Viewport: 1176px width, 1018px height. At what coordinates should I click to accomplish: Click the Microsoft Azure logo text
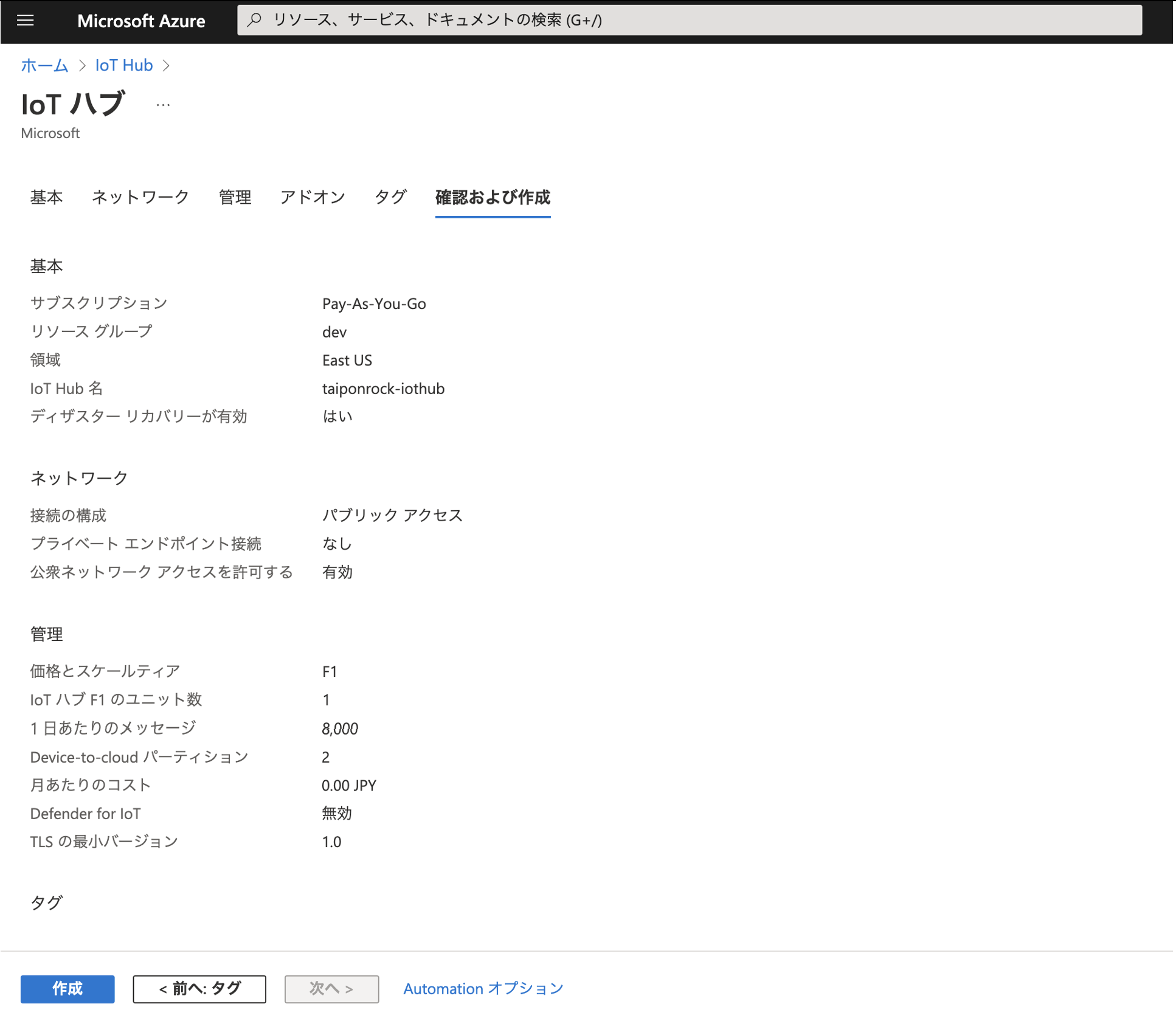point(141,21)
